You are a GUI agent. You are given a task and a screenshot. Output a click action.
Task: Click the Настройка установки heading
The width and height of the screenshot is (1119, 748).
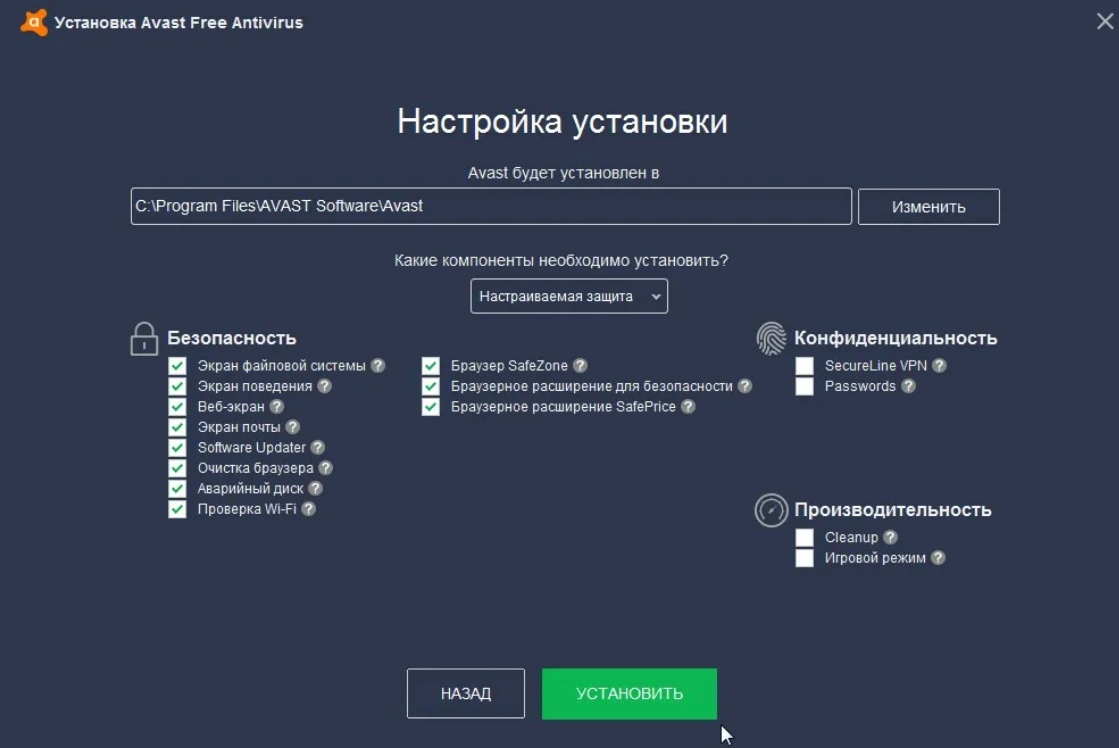point(562,121)
